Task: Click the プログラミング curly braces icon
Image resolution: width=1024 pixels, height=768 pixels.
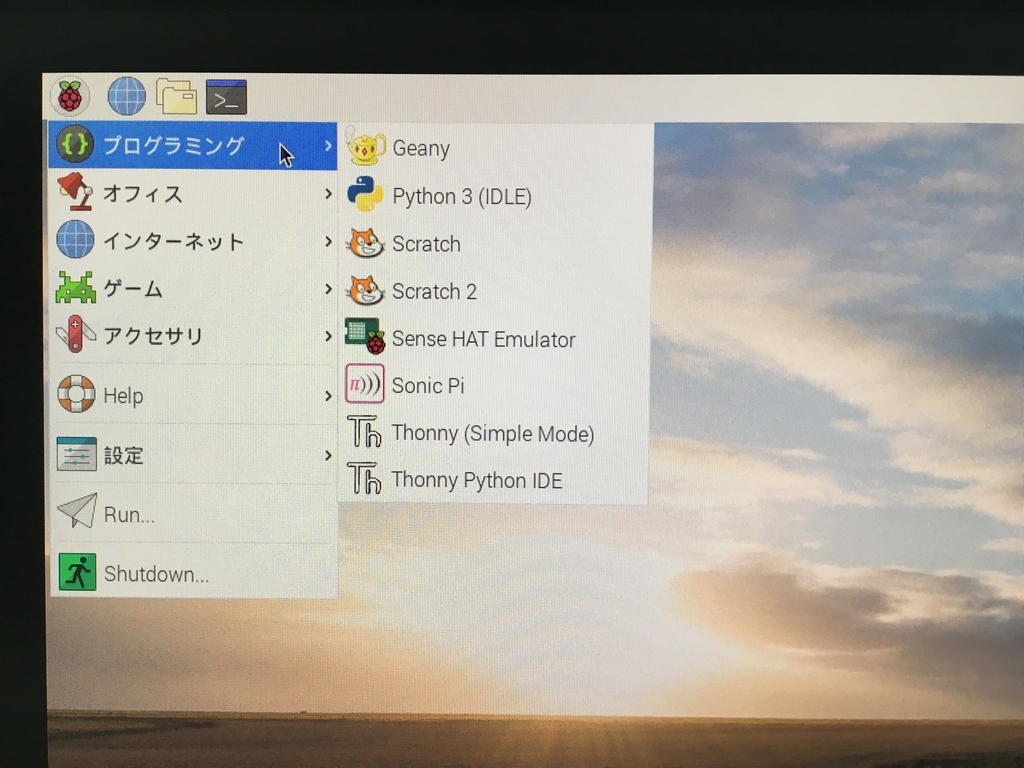Action: click(74, 144)
